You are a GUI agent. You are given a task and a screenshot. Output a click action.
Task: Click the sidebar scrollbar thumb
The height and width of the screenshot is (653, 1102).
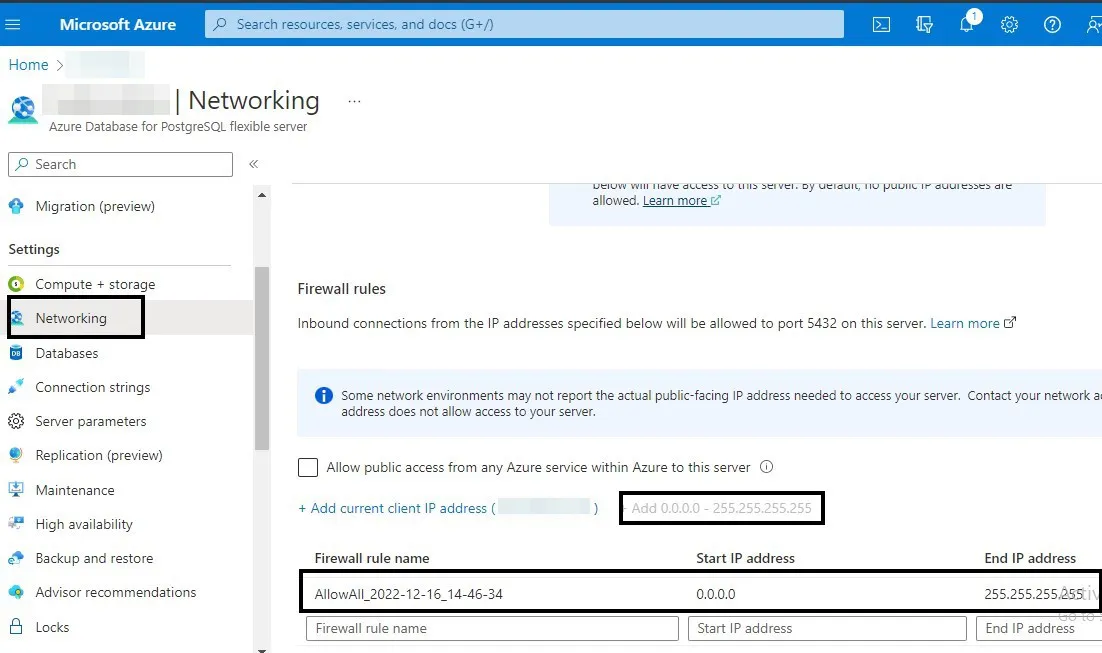click(261, 358)
